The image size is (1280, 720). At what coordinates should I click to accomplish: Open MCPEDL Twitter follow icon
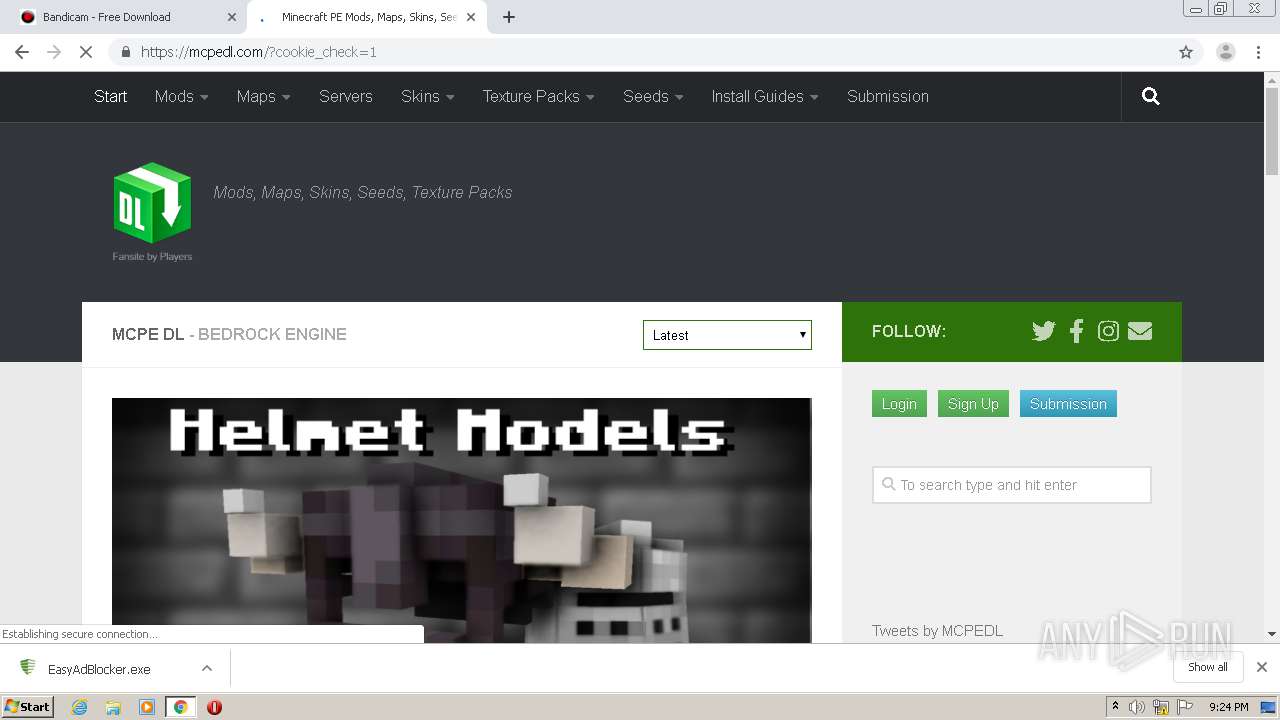(1043, 331)
